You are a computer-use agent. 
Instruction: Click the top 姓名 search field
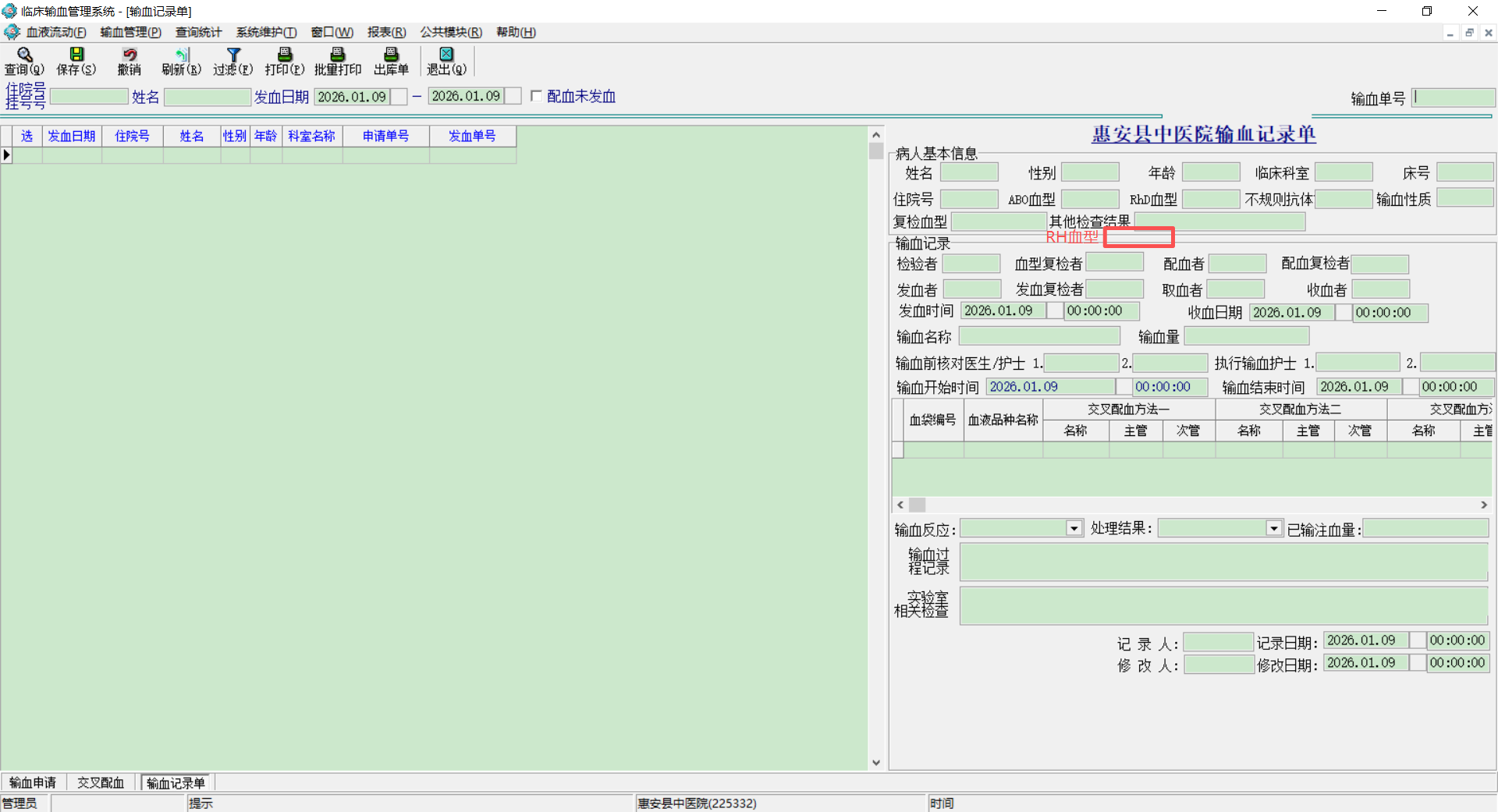208,97
